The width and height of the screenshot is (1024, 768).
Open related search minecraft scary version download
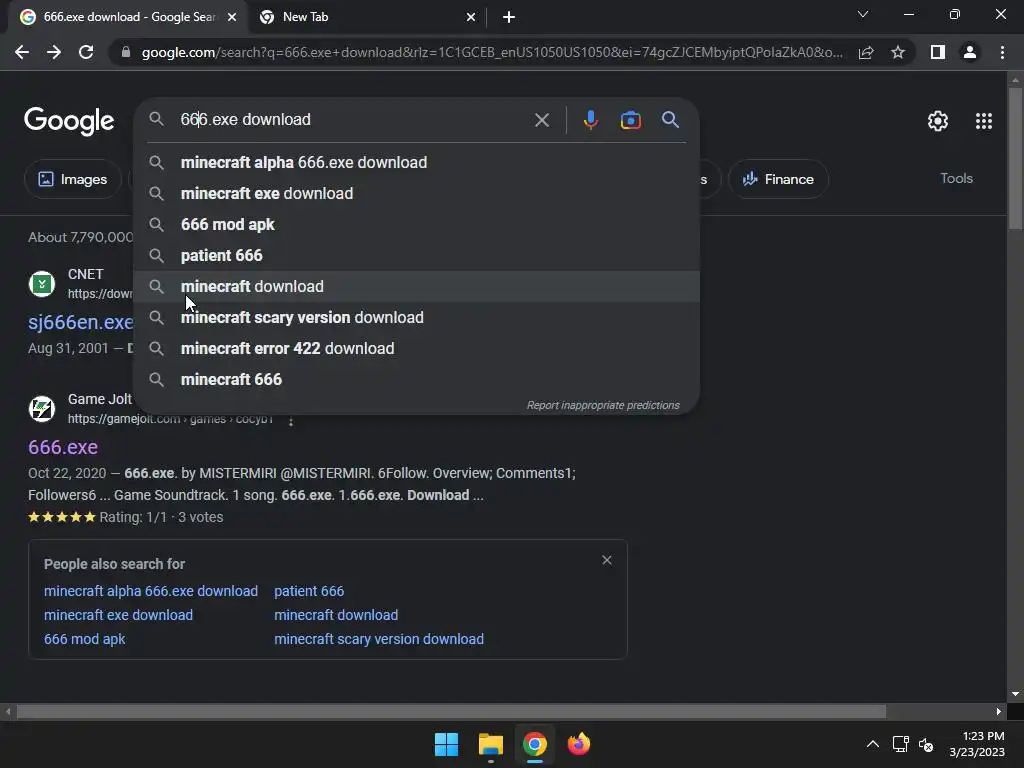(x=379, y=639)
